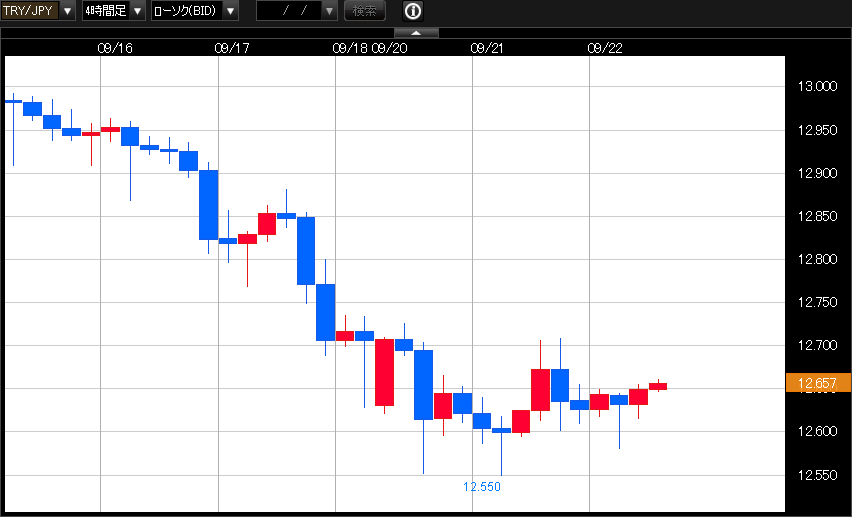Click the 09/17 date label
852x517 pixels.
[232, 48]
